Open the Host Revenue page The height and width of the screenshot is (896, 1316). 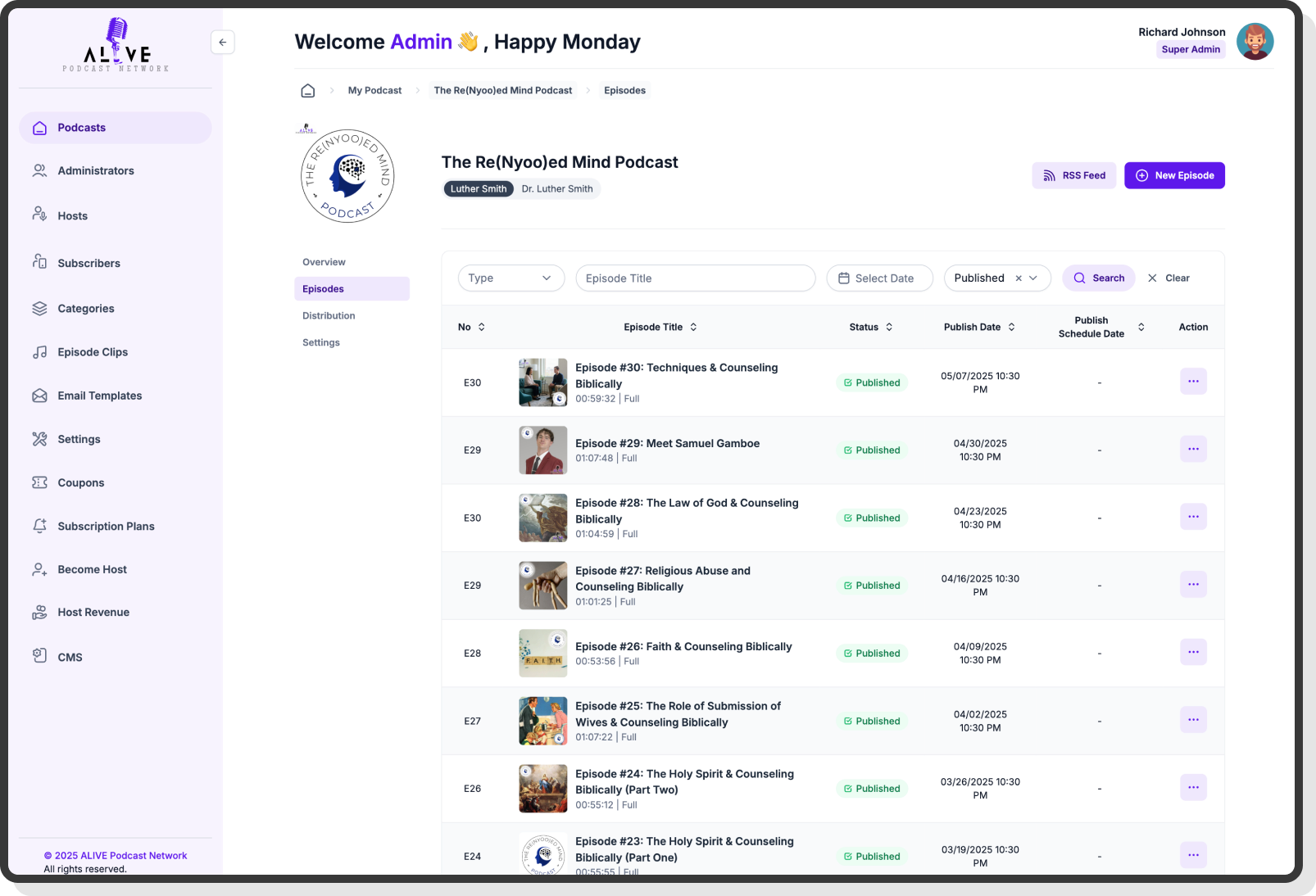point(93,613)
